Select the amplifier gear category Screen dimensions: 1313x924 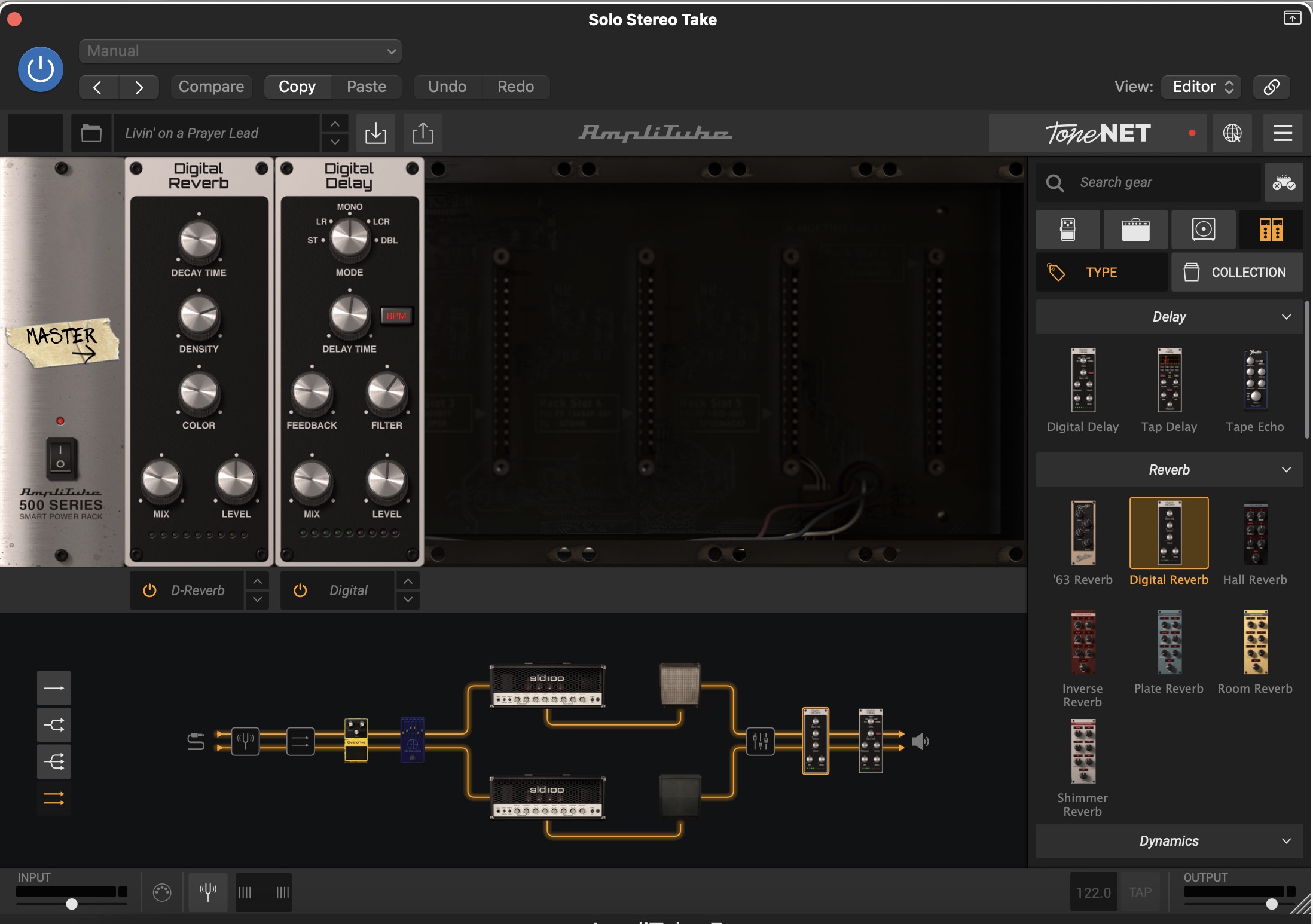point(1135,230)
